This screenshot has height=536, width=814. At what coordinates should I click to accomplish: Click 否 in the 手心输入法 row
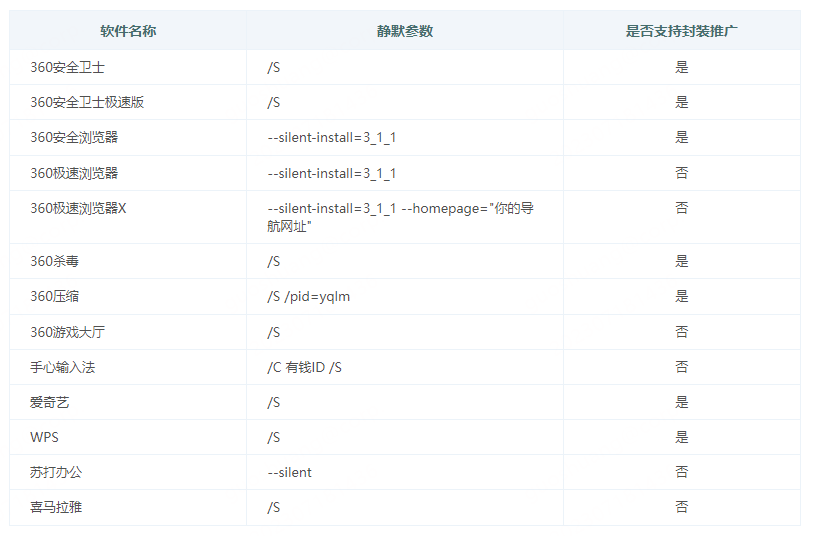coord(682,367)
